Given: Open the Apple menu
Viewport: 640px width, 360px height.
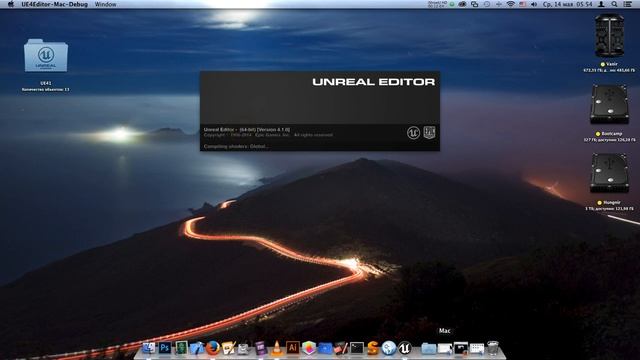Looking at the screenshot, I should [x=11, y=4].
